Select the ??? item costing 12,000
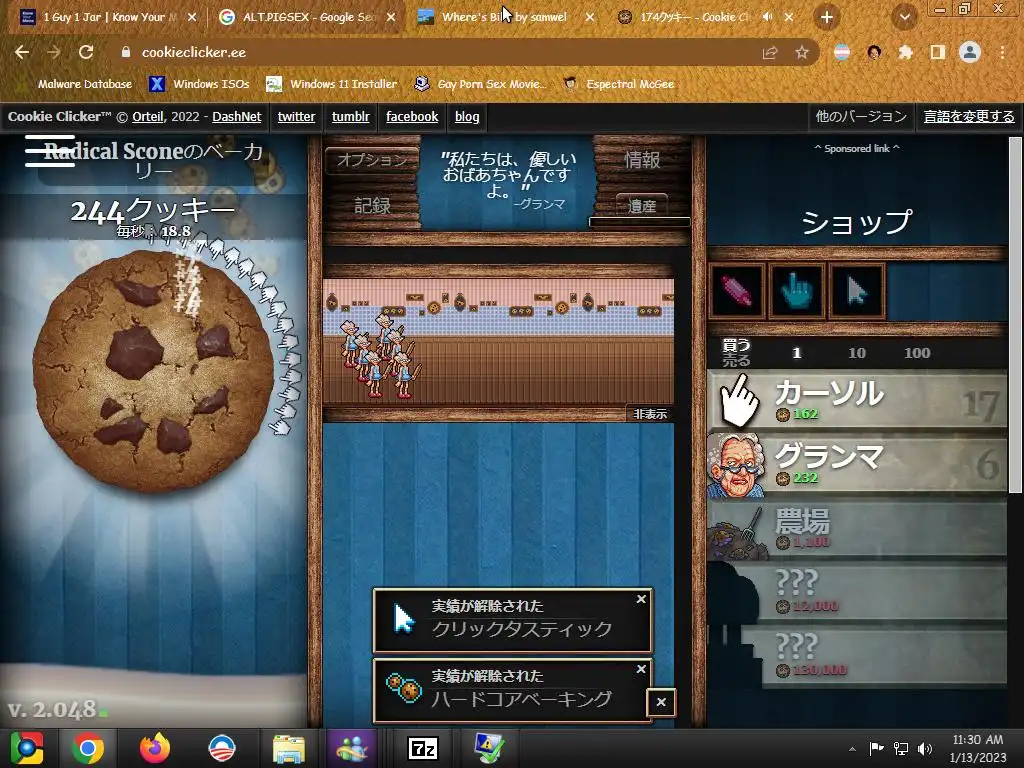This screenshot has height=768, width=1024. coord(857,593)
